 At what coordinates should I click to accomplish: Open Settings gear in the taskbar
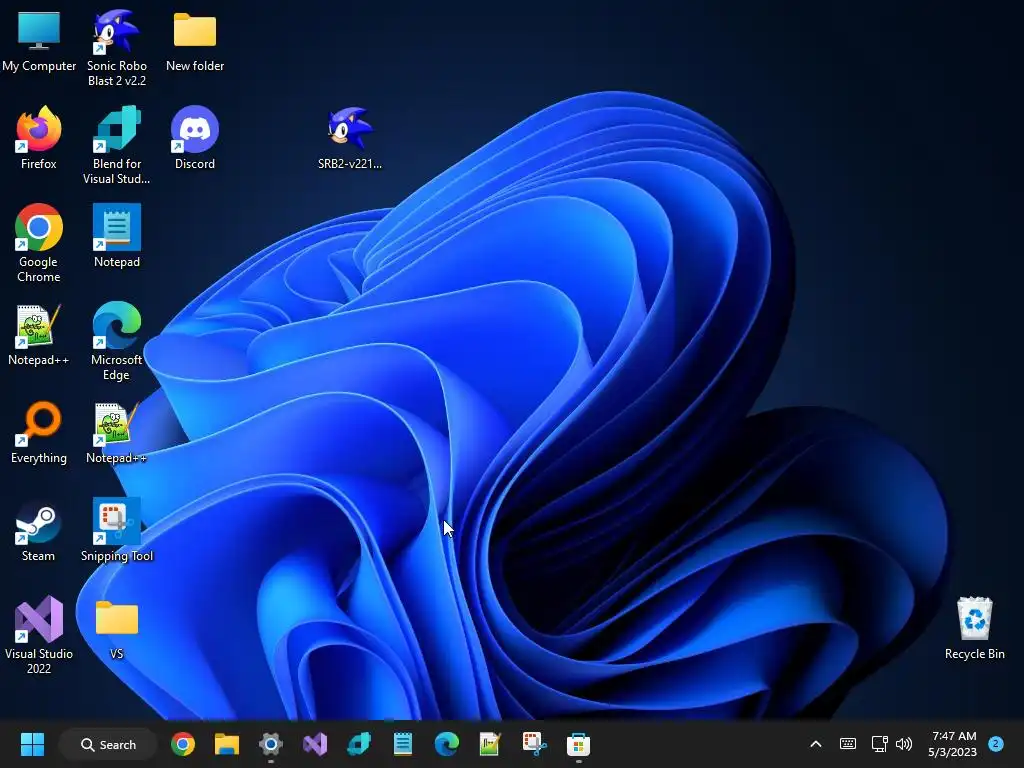coord(270,744)
